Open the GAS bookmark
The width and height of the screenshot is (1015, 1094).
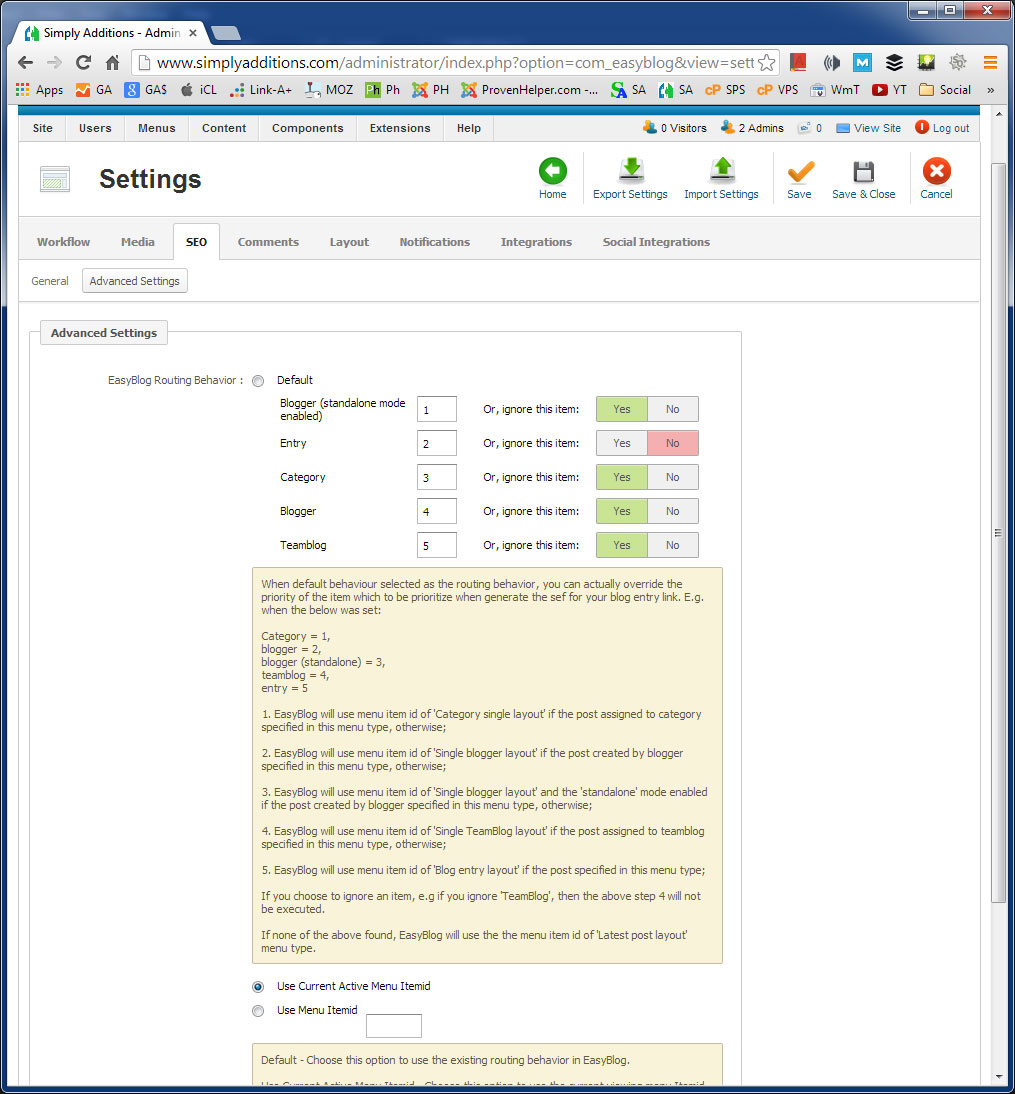(146, 90)
